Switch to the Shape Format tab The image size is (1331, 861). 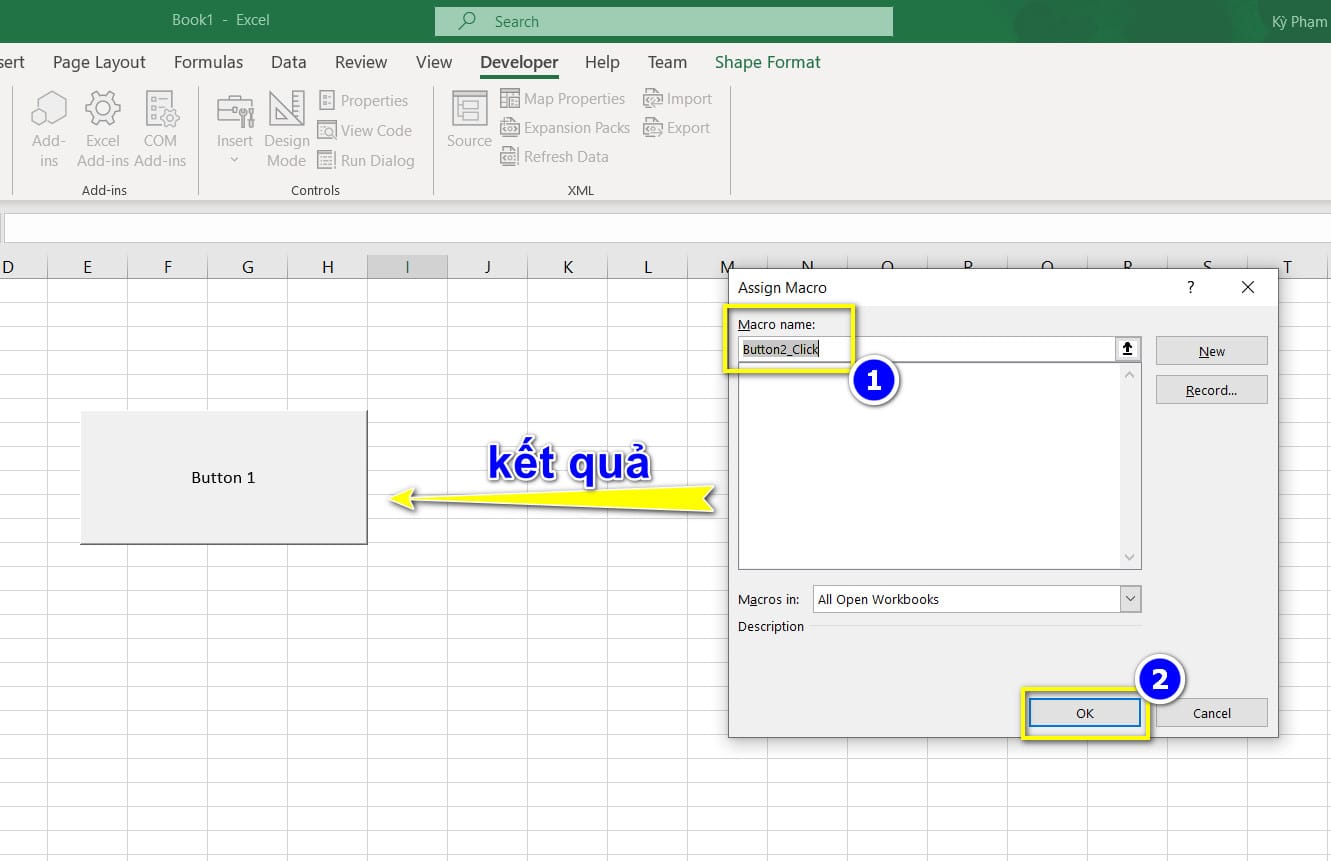click(767, 62)
